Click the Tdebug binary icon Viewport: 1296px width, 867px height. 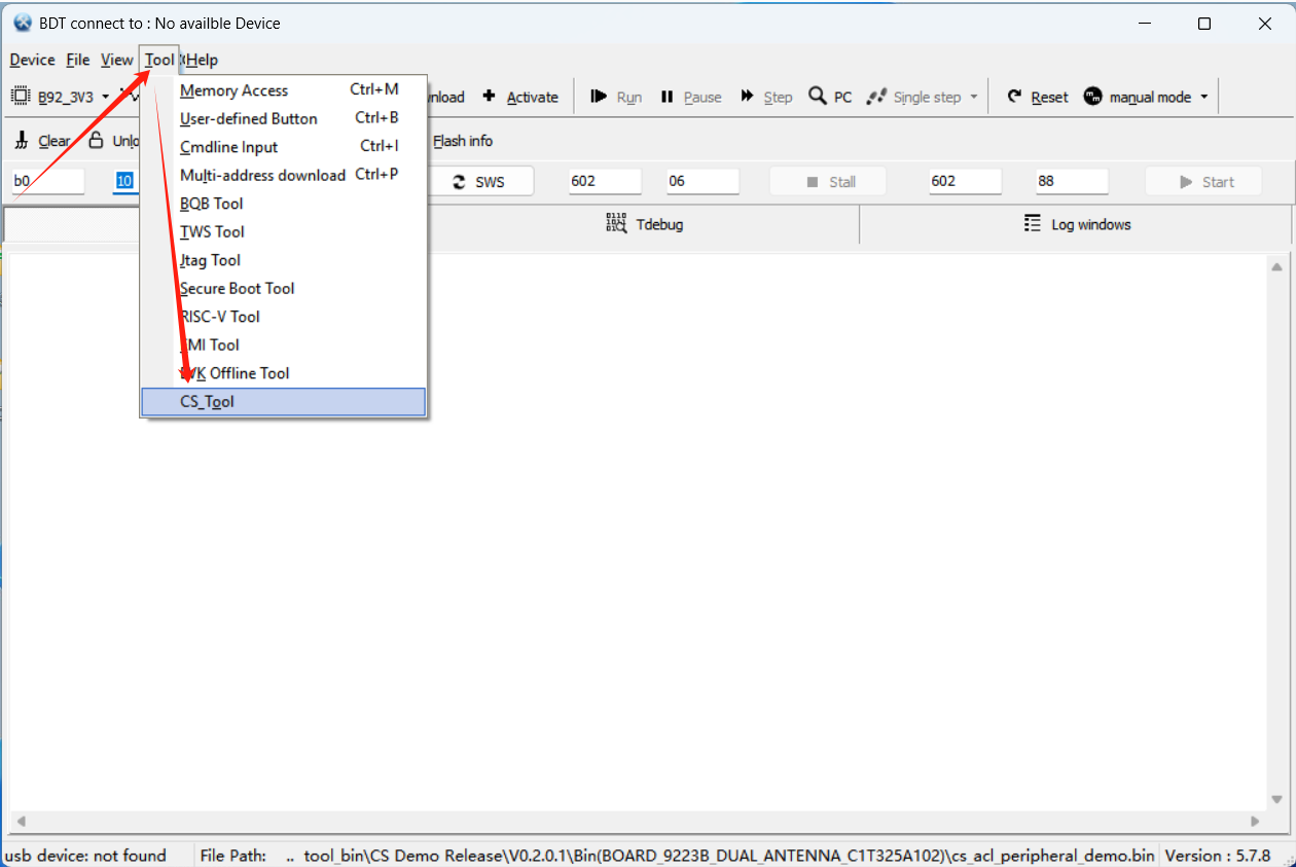click(617, 224)
